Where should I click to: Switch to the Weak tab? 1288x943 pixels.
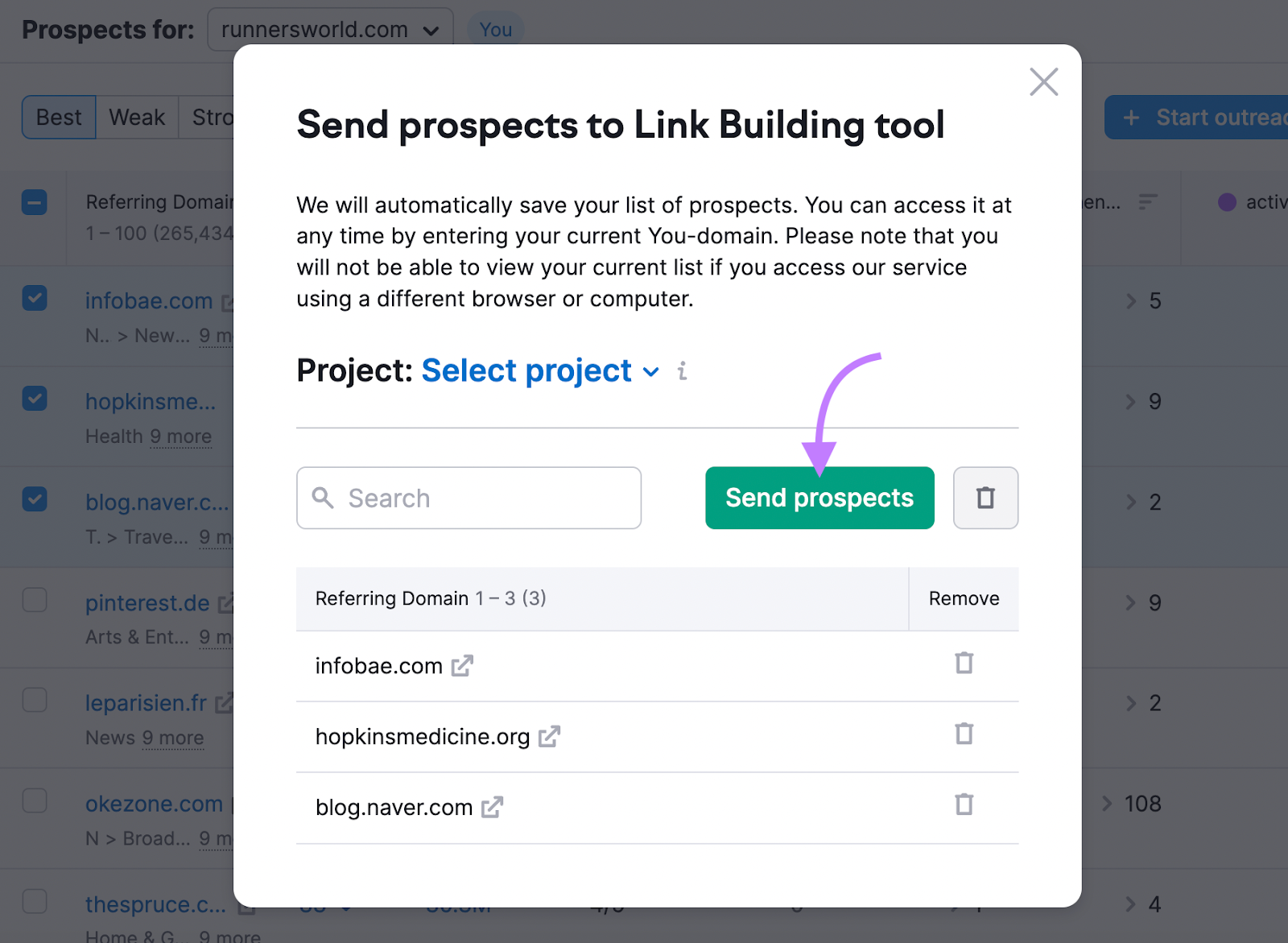pyautogui.click(x=136, y=117)
